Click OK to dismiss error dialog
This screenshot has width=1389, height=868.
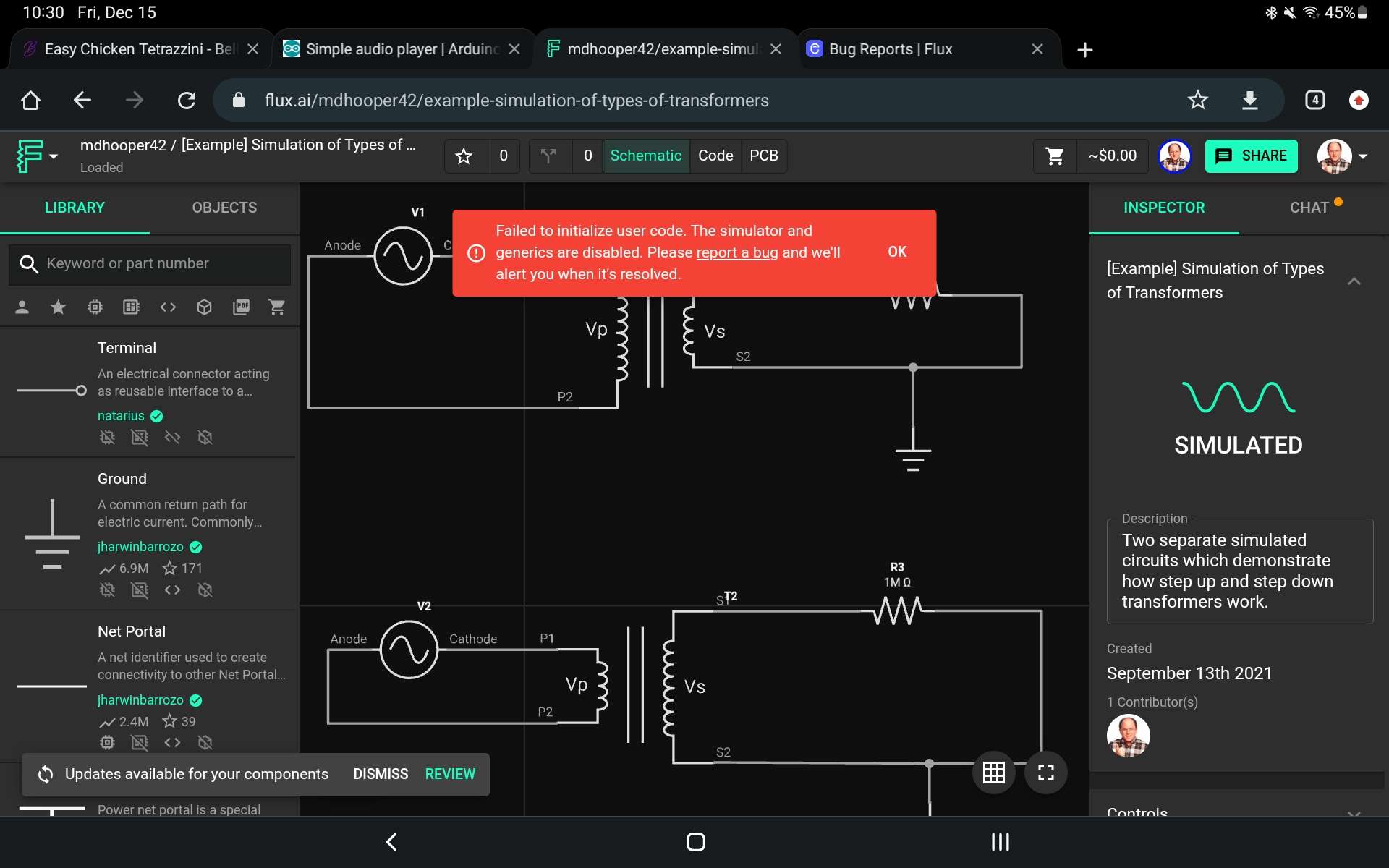(x=898, y=252)
